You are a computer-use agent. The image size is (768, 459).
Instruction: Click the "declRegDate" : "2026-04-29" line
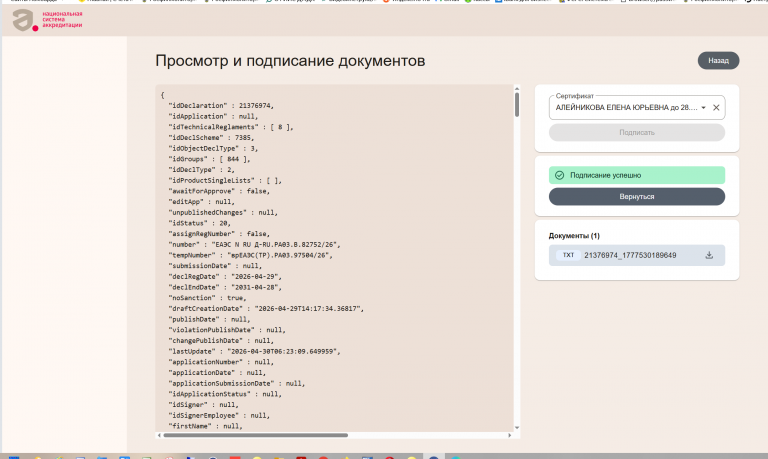coord(225,277)
